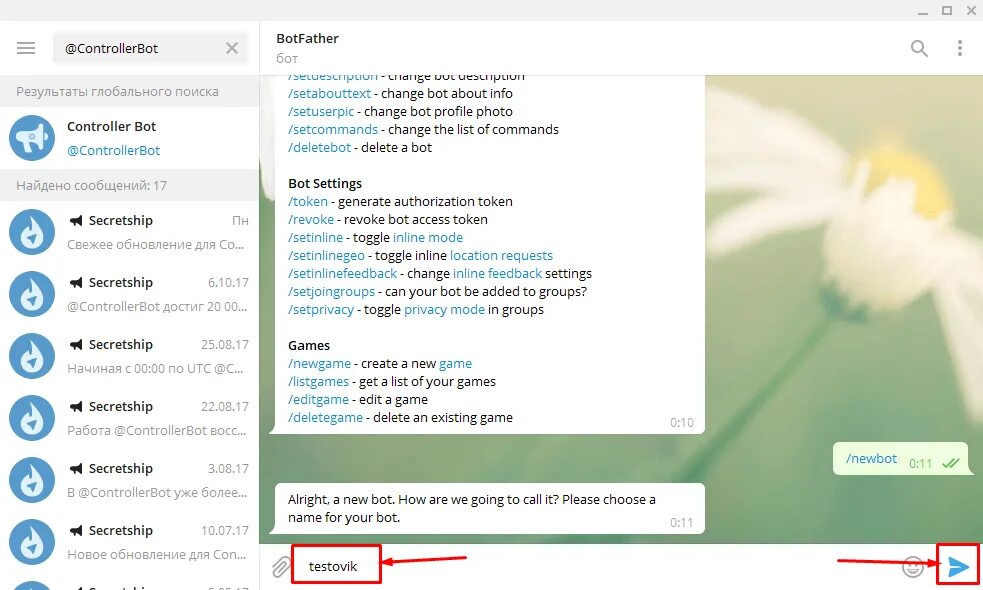Click the Secretship avatar in the 25.08.17 row

click(x=32, y=356)
